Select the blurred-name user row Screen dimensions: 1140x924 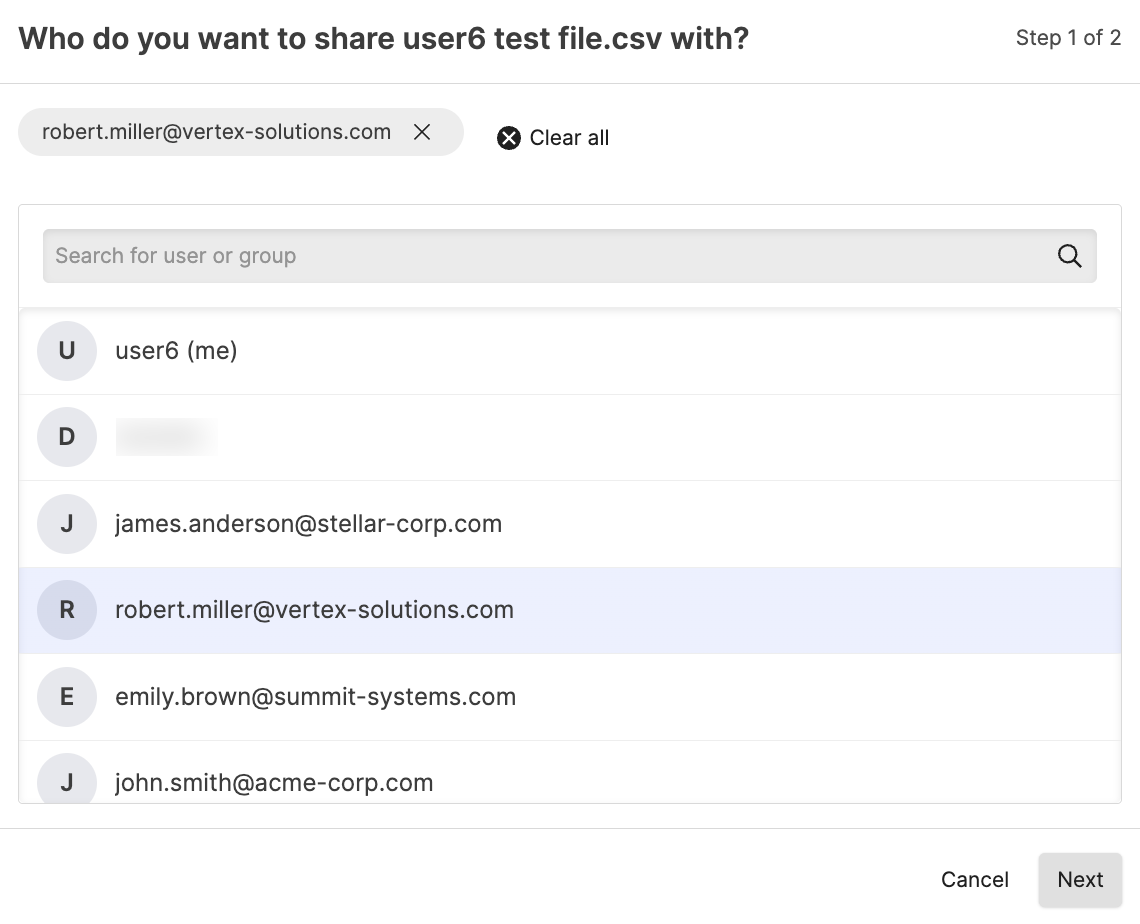click(166, 437)
